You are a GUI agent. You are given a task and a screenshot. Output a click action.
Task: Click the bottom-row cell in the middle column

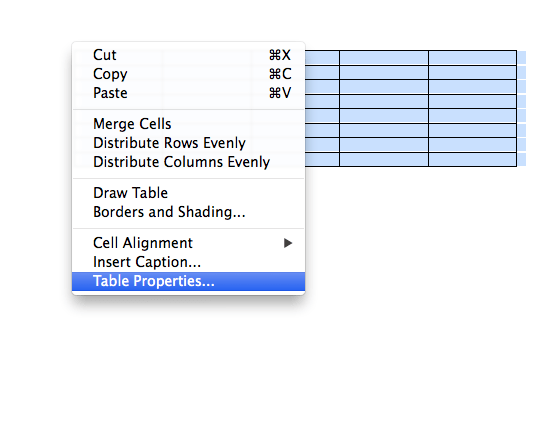[384, 159]
